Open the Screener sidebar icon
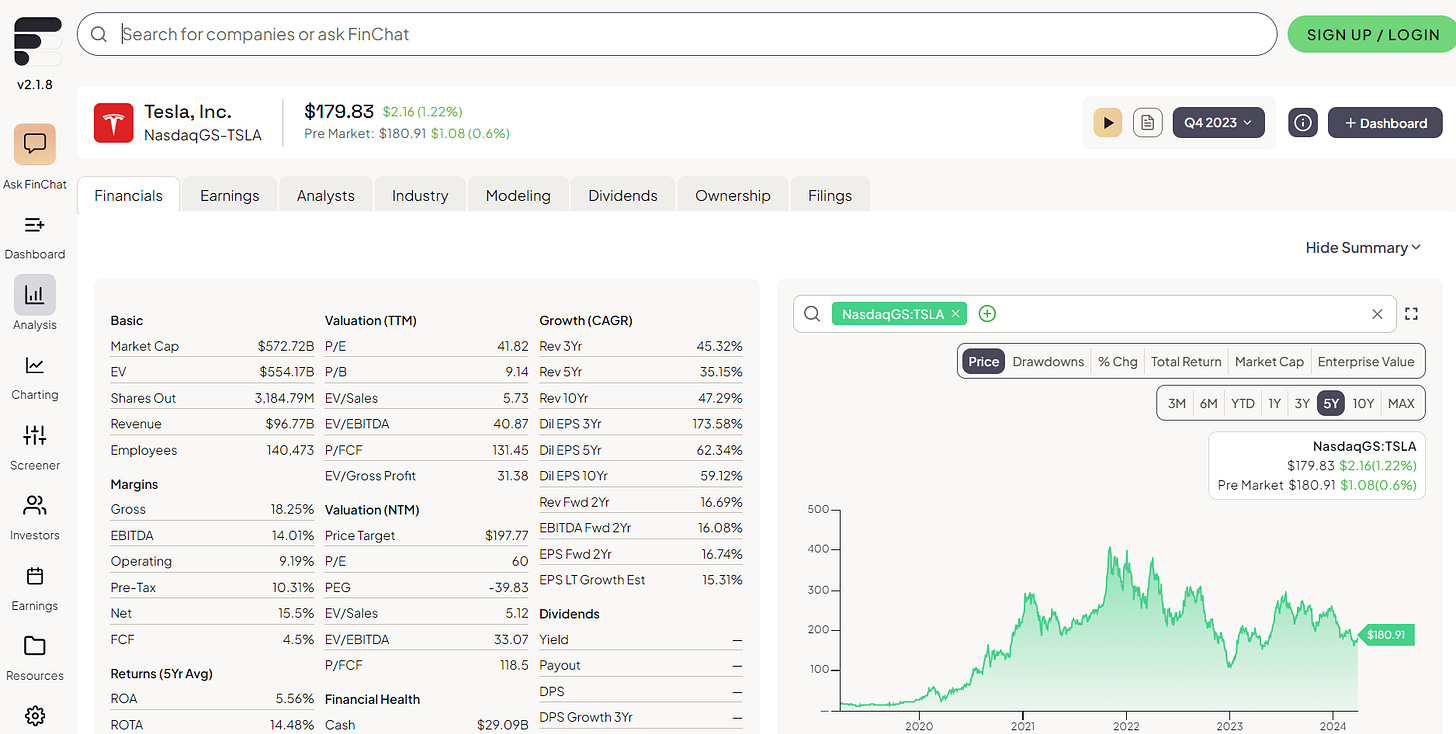 tap(35, 435)
